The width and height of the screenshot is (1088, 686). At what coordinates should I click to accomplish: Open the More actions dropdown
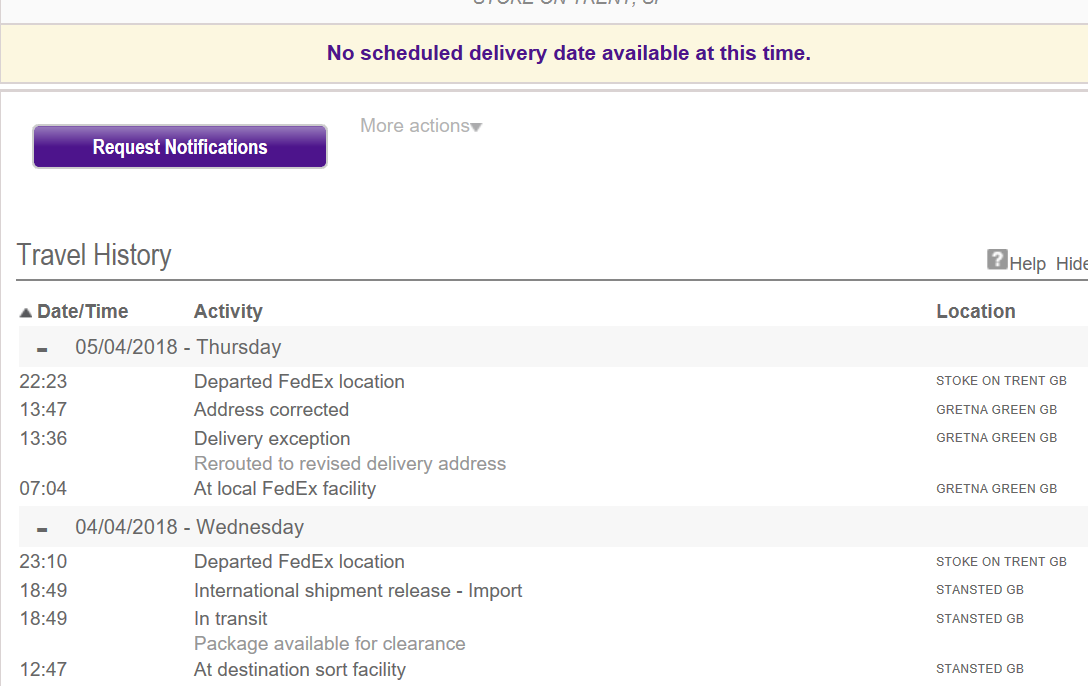[421, 126]
